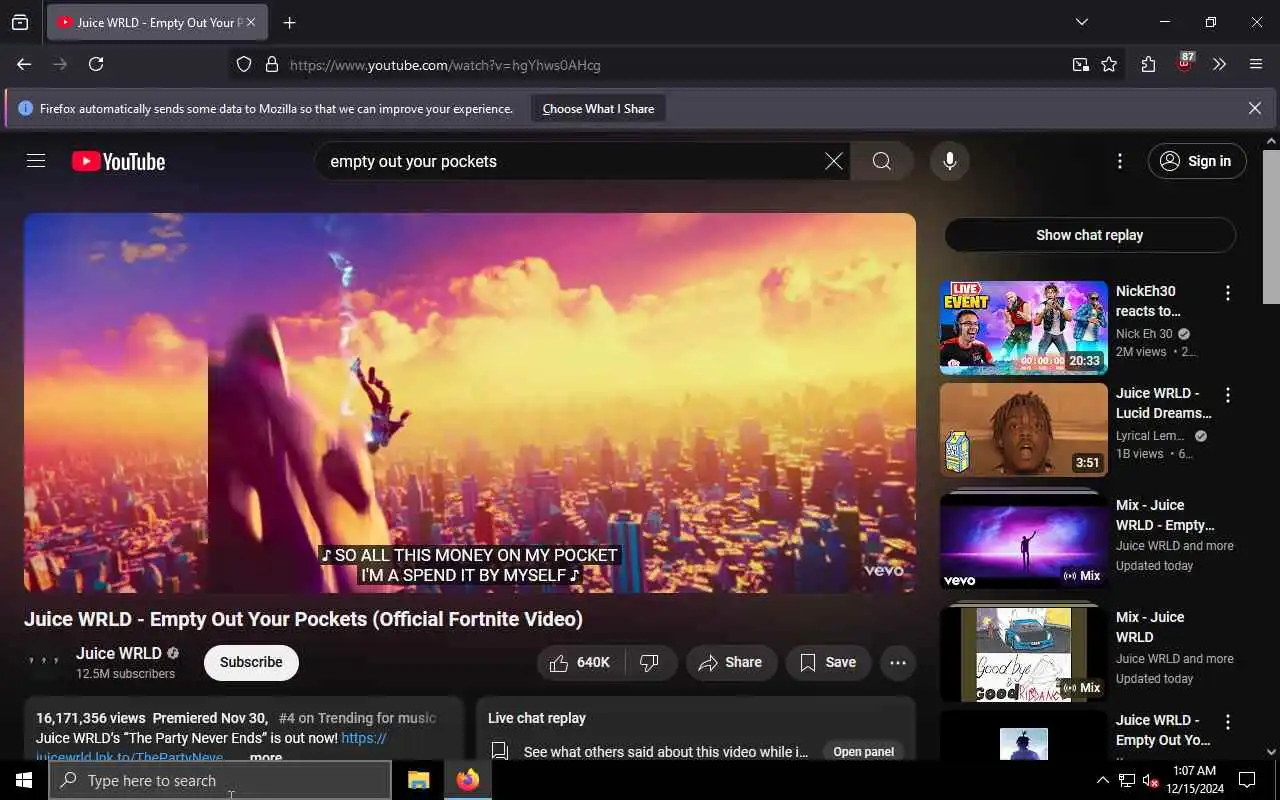Image resolution: width=1280 pixels, height=800 pixels.
Task: Click the video title text
Action: pyautogui.click(x=303, y=619)
